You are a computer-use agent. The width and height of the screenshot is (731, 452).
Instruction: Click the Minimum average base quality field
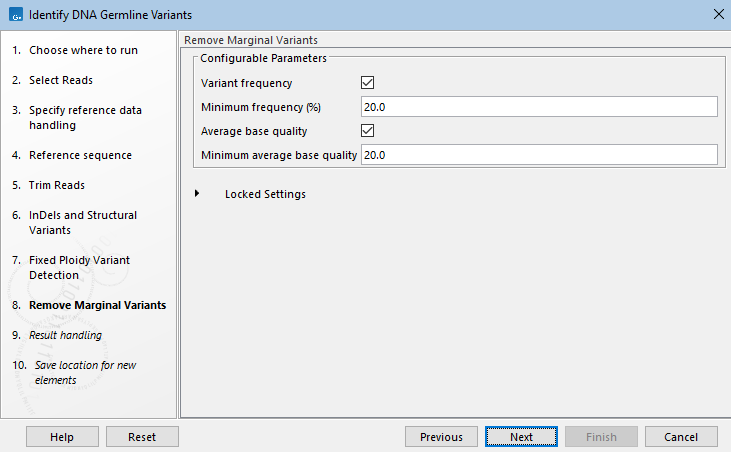pos(539,155)
